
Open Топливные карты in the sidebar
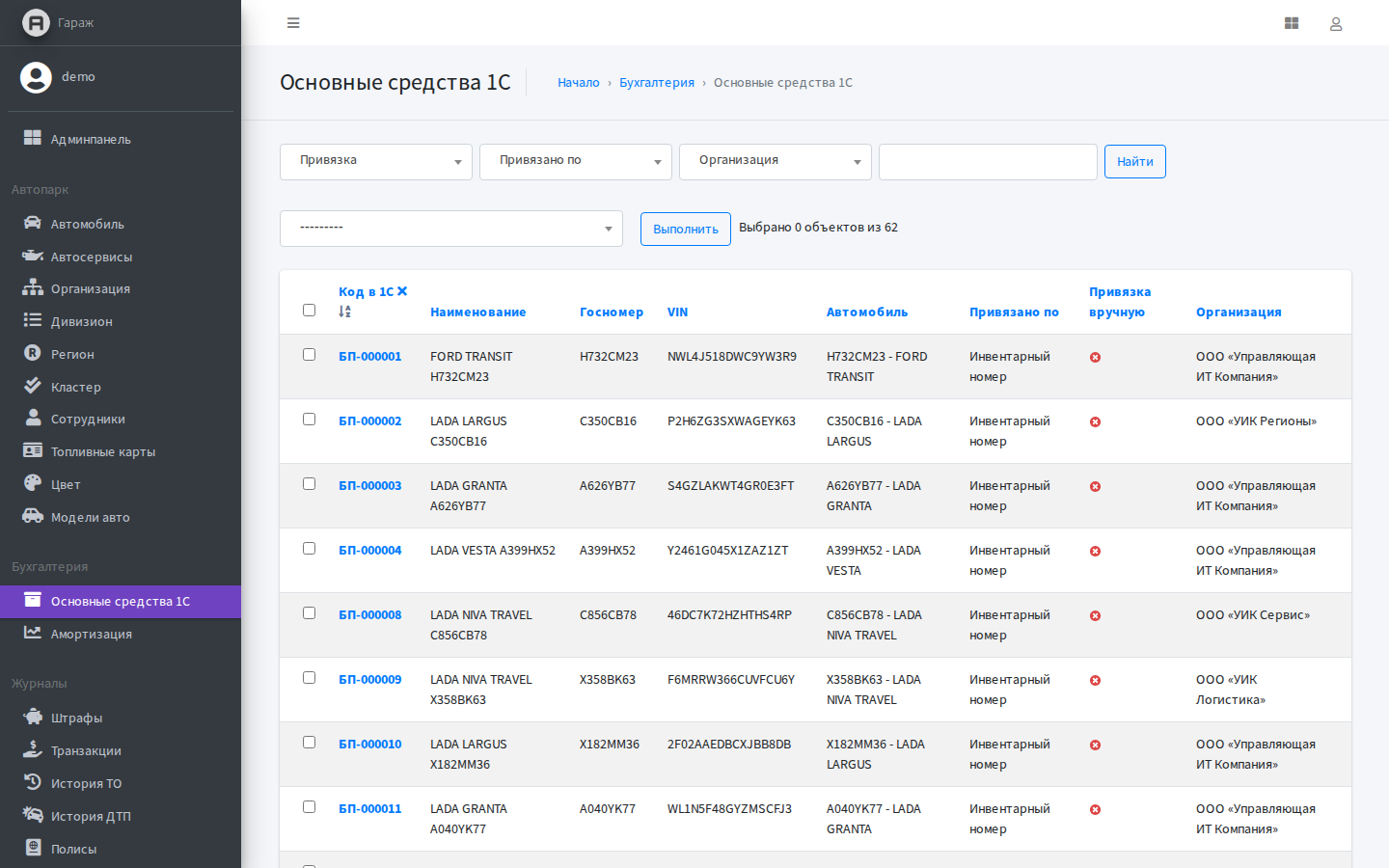click(121, 451)
